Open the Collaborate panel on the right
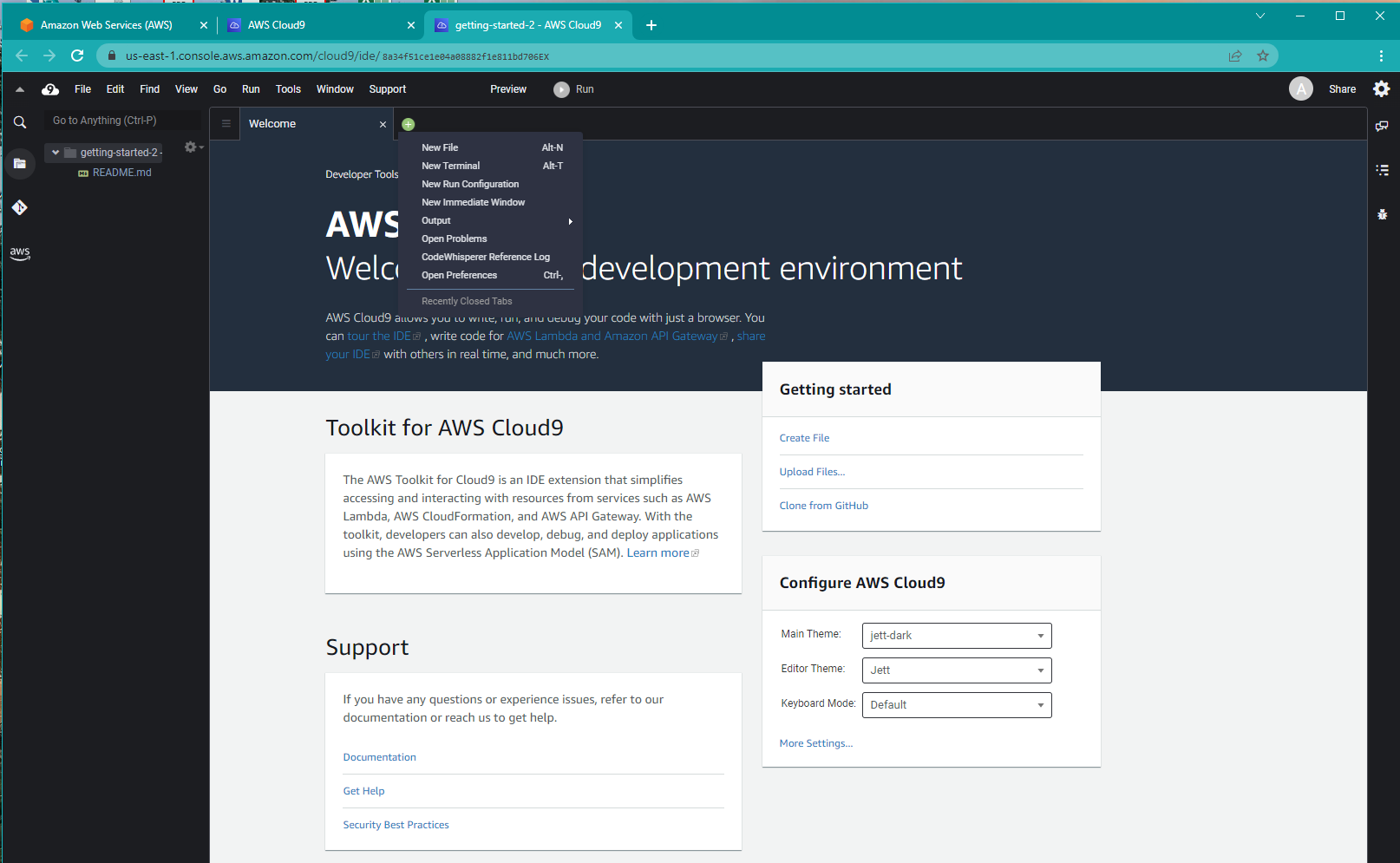This screenshot has height=863, width=1400. [1382, 126]
